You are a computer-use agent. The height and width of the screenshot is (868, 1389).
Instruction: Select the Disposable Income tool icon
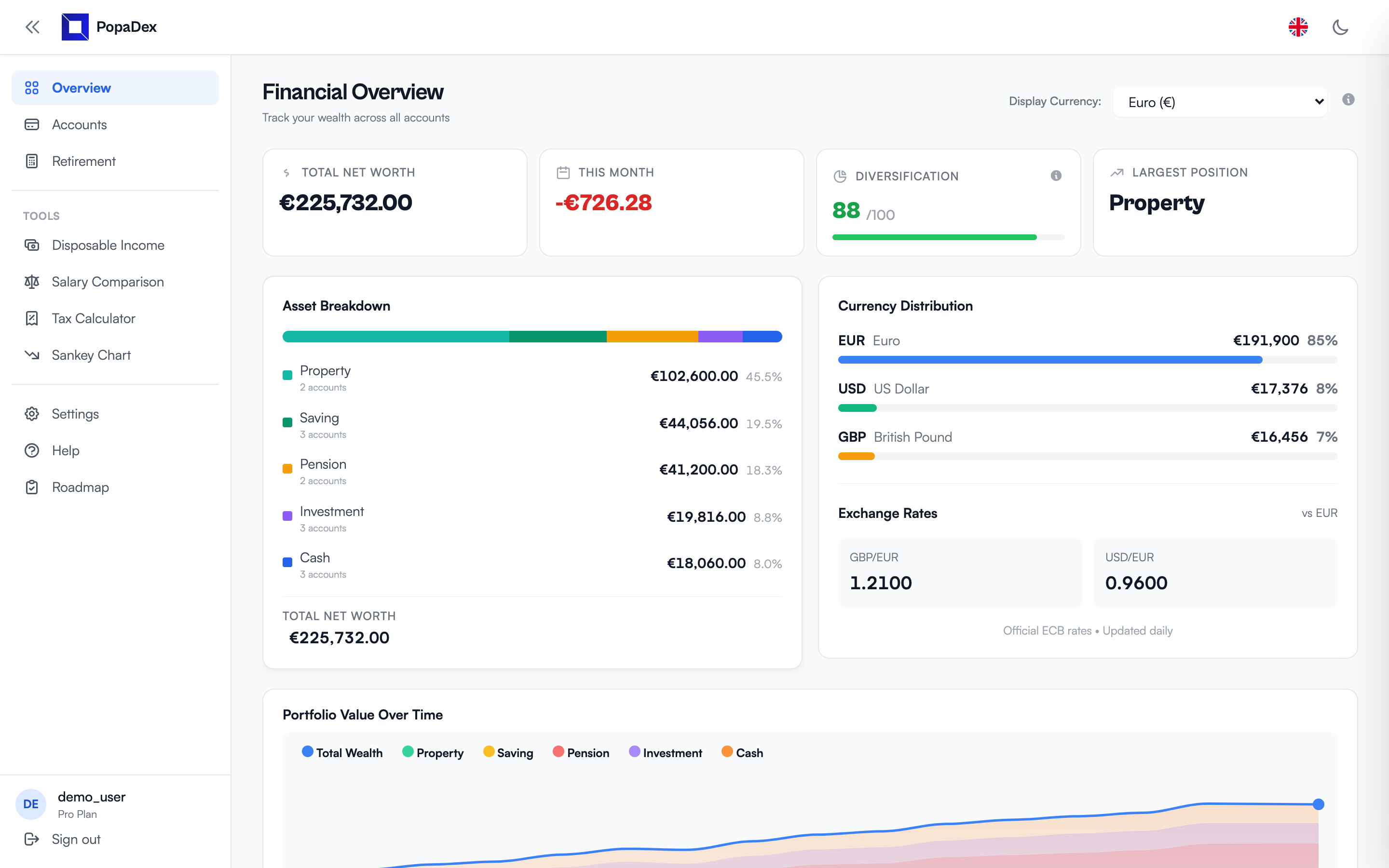coord(32,245)
